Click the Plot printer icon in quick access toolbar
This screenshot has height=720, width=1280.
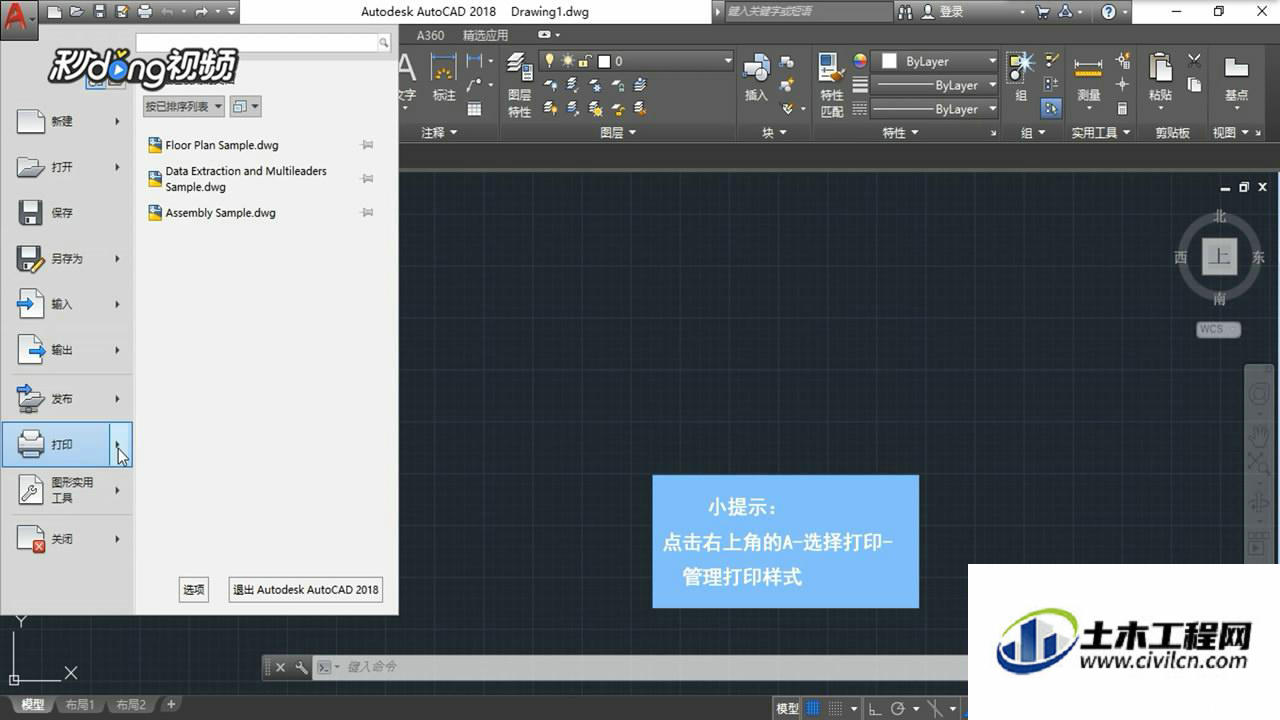pyautogui.click(x=145, y=12)
